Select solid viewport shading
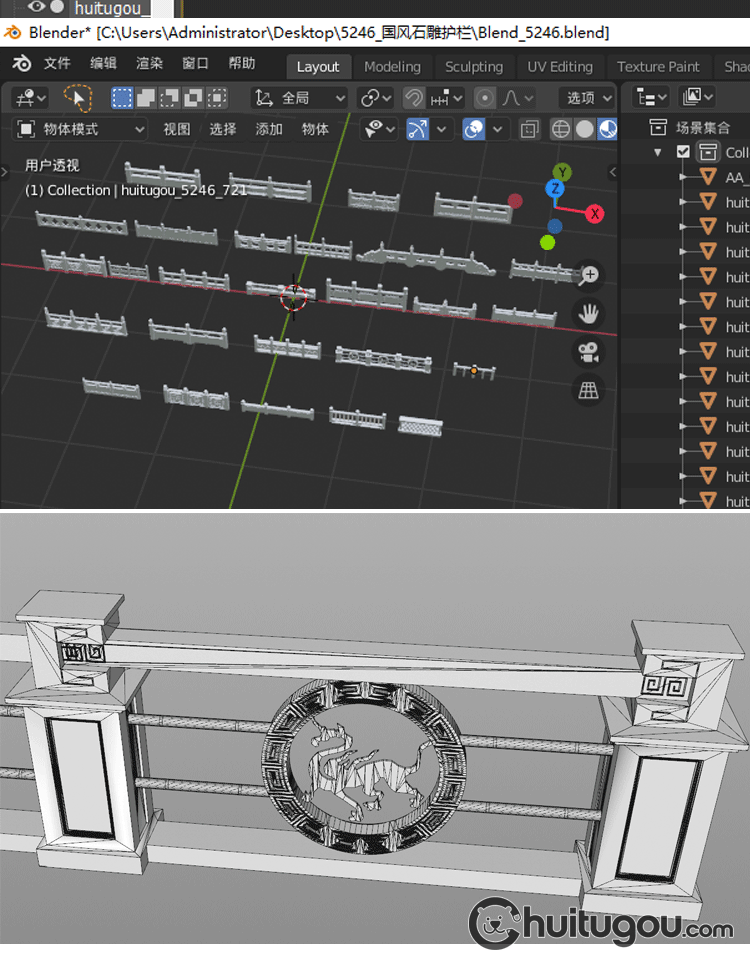Screen dimensions: 750x960 (585, 129)
